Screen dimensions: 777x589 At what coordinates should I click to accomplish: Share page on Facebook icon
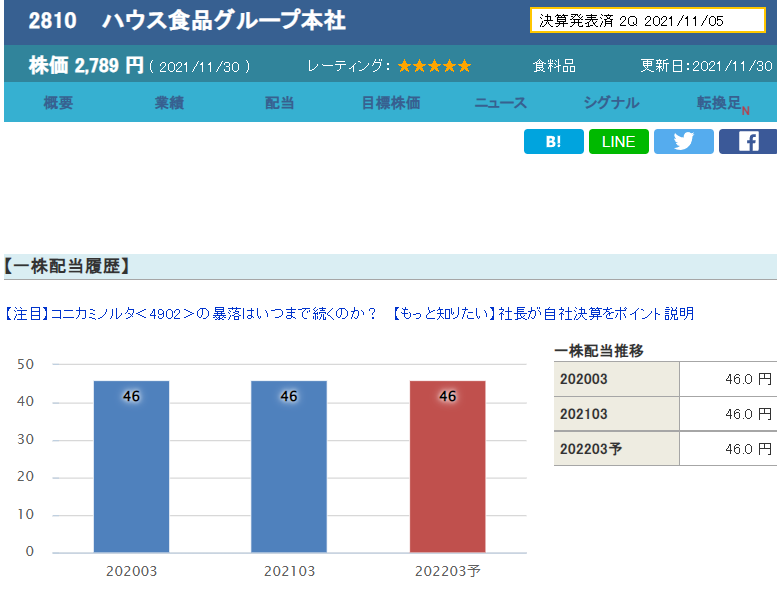(x=748, y=142)
